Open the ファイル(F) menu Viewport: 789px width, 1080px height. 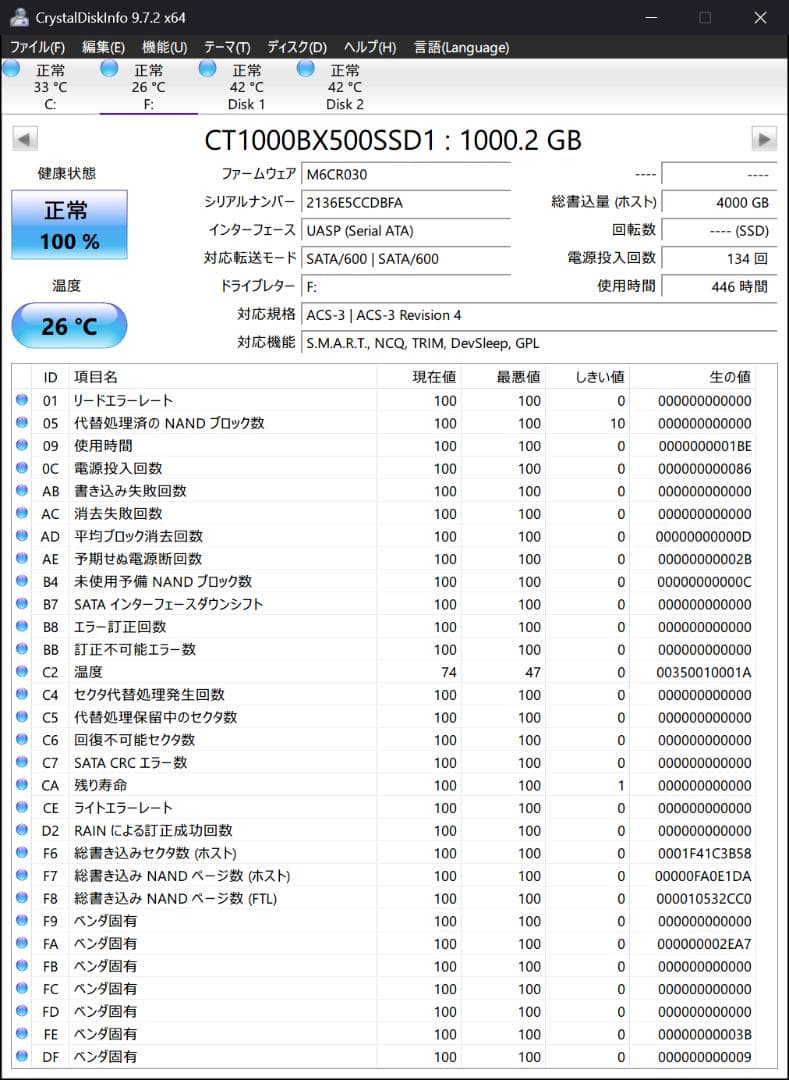point(37,48)
